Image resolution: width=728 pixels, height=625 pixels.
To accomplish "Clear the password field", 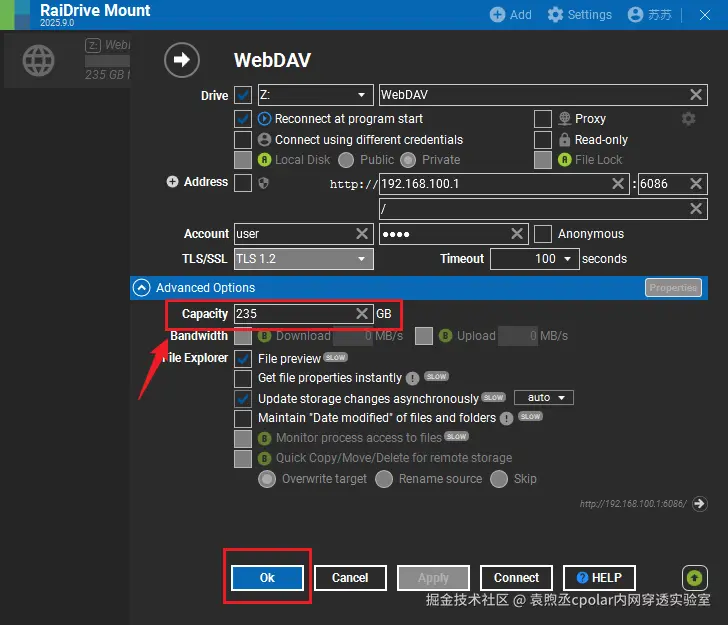I will [x=517, y=234].
